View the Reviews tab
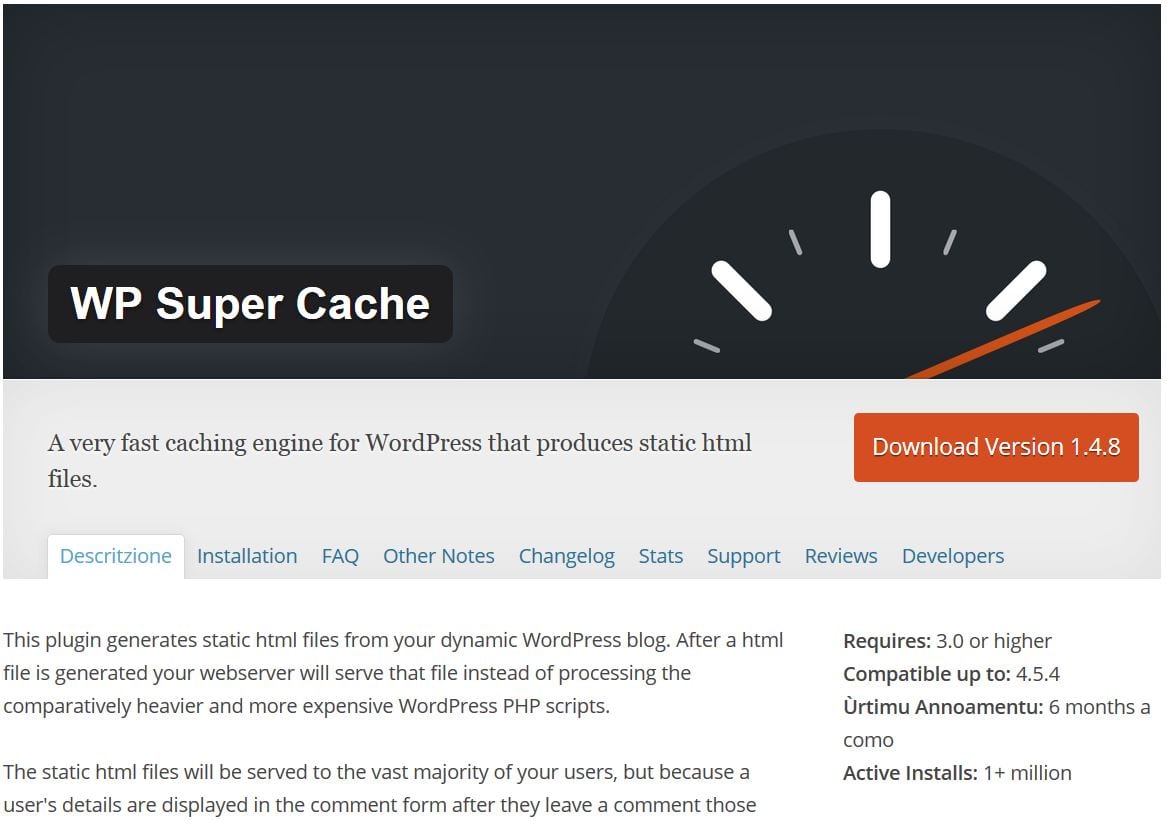Viewport: 1167px width, 827px height. 840,555
